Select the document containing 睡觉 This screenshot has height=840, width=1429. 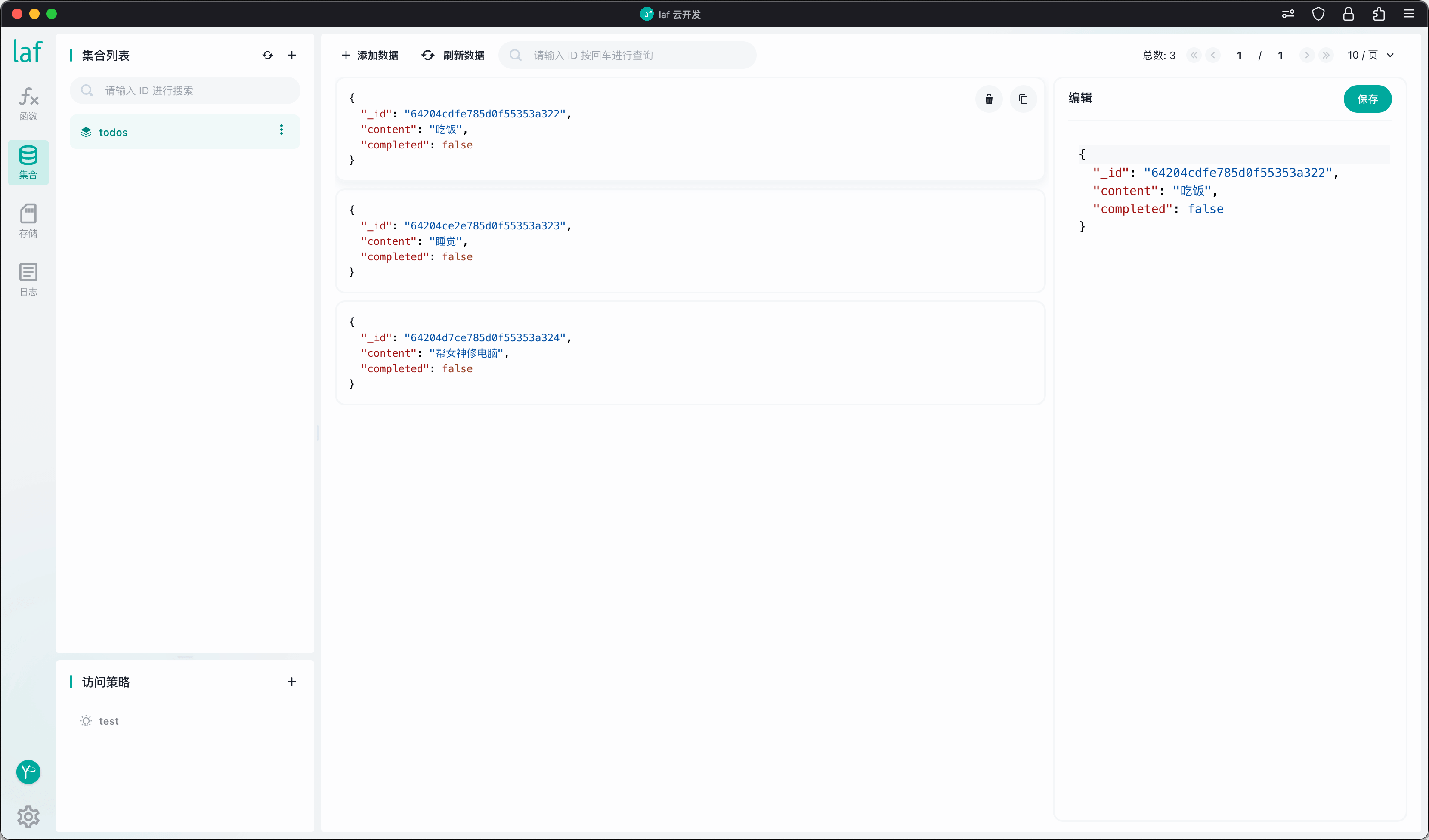coord(690,241)
